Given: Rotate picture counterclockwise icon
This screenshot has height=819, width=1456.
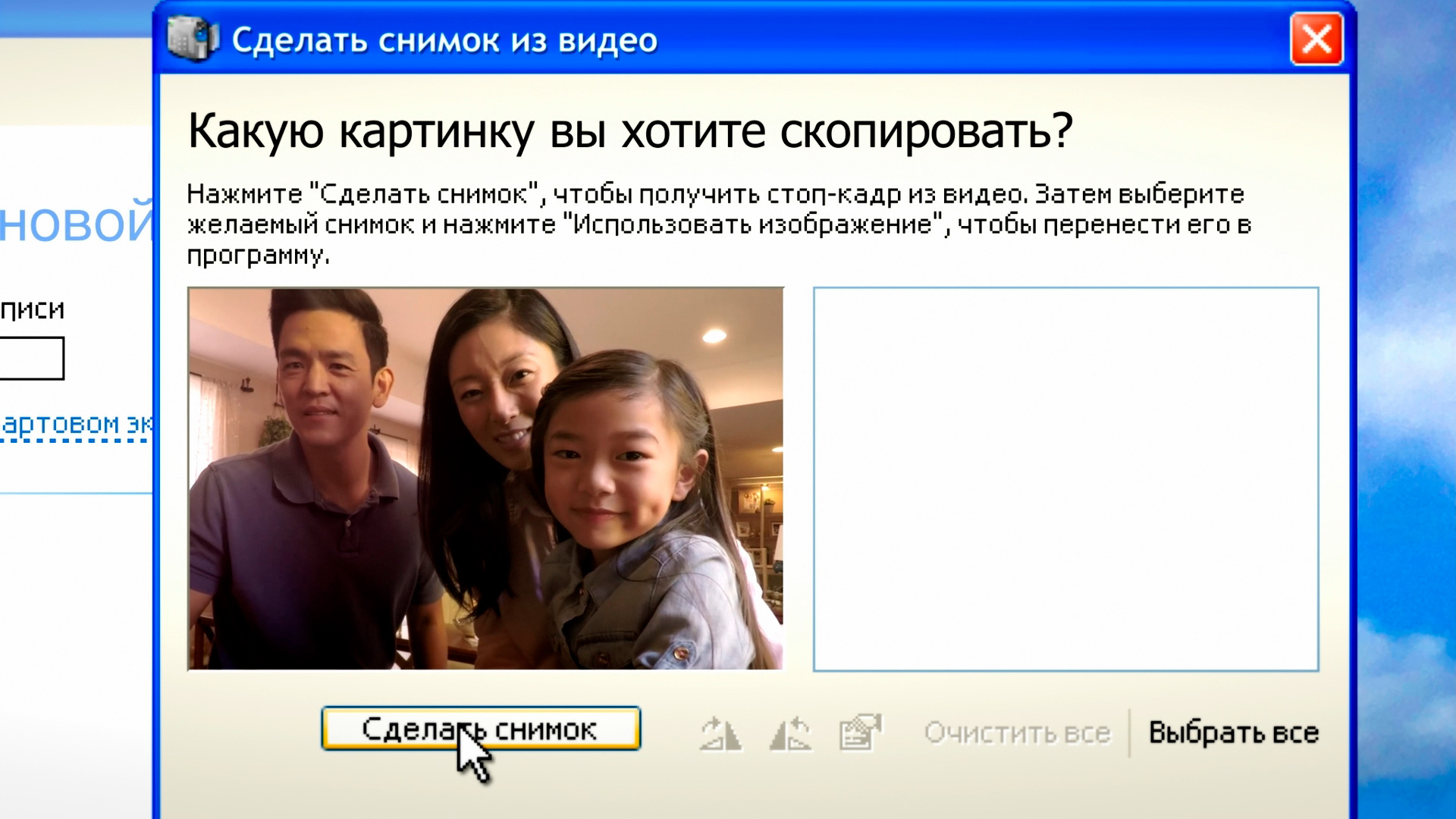Looking at the screenshot, I should point(790,733).
